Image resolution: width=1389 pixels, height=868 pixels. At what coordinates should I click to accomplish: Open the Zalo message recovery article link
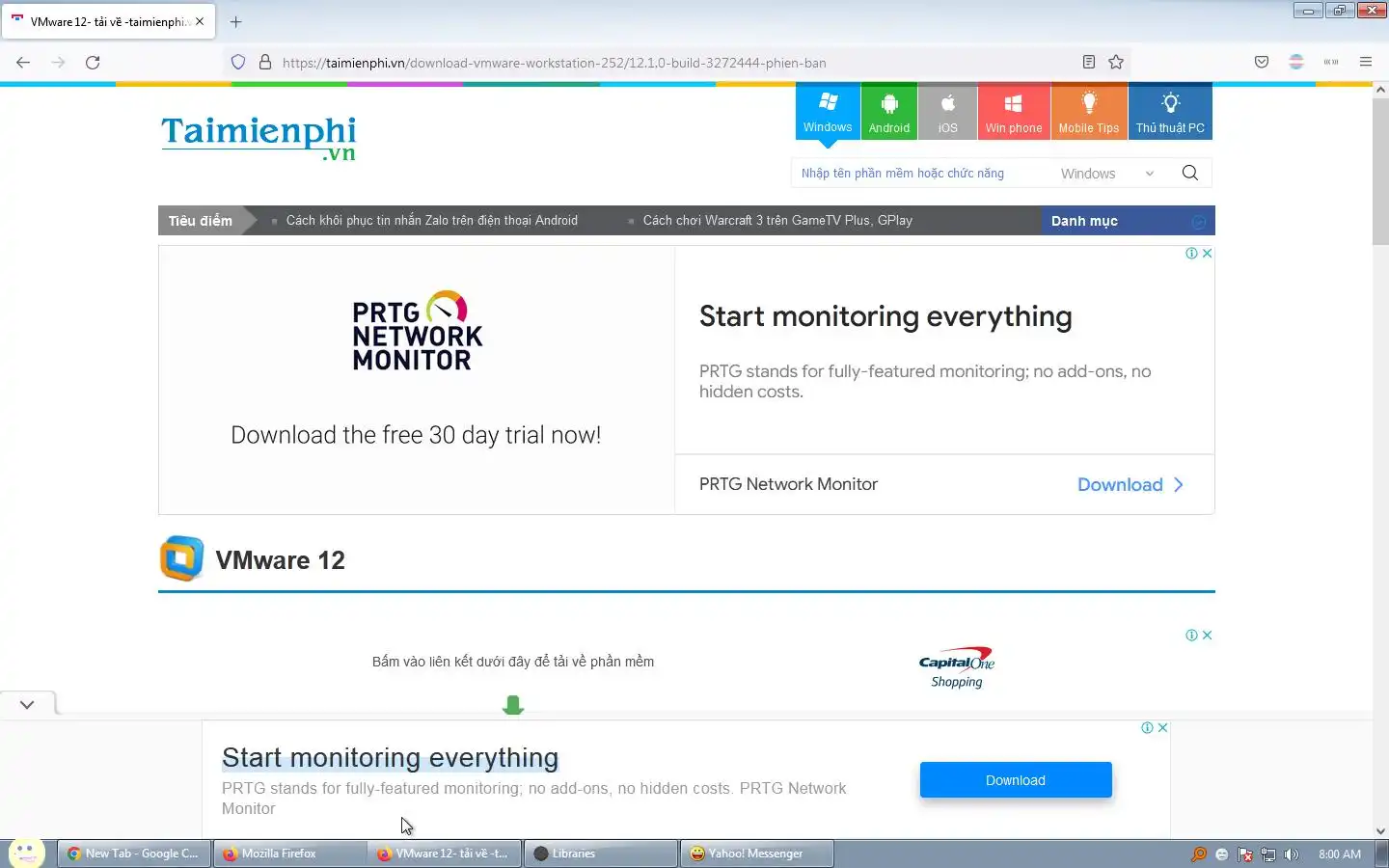tap(432, 221)
